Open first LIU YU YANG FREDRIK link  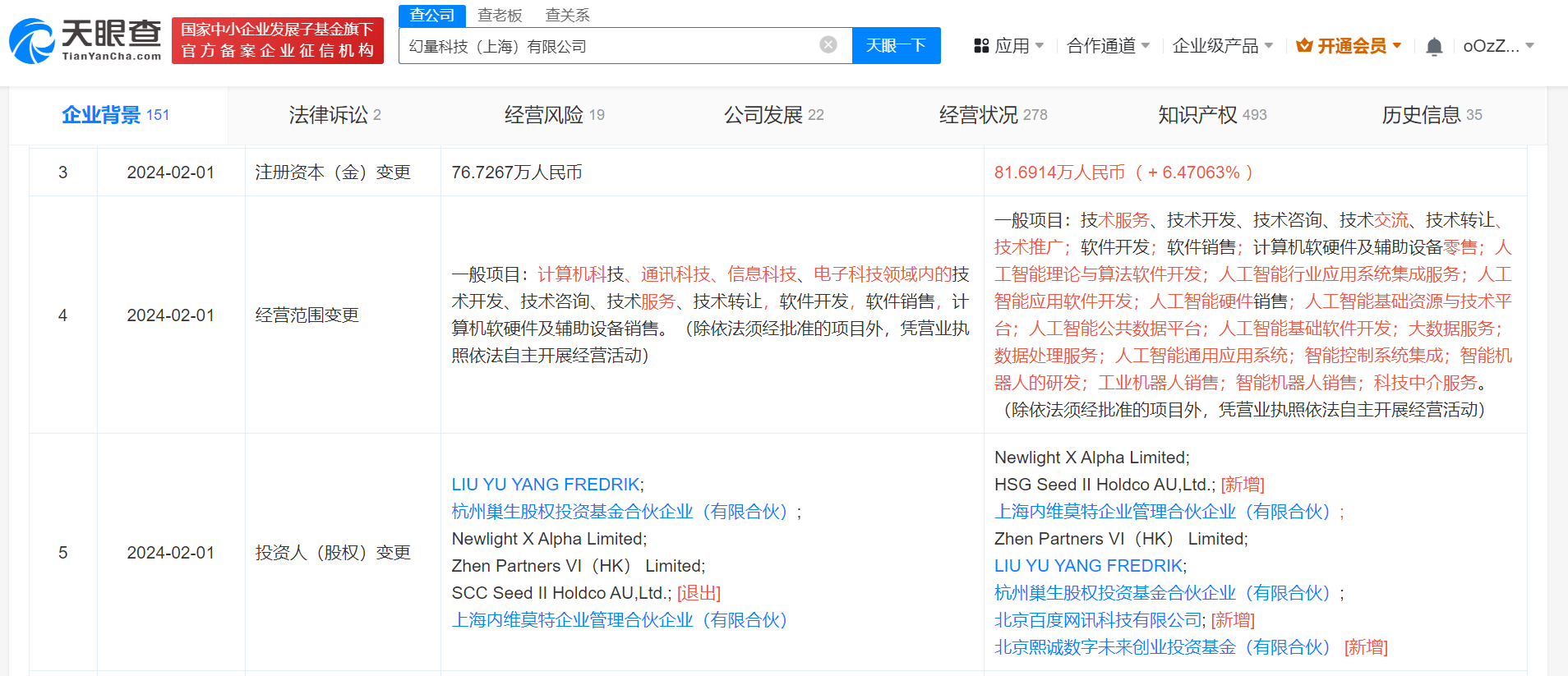546,485
